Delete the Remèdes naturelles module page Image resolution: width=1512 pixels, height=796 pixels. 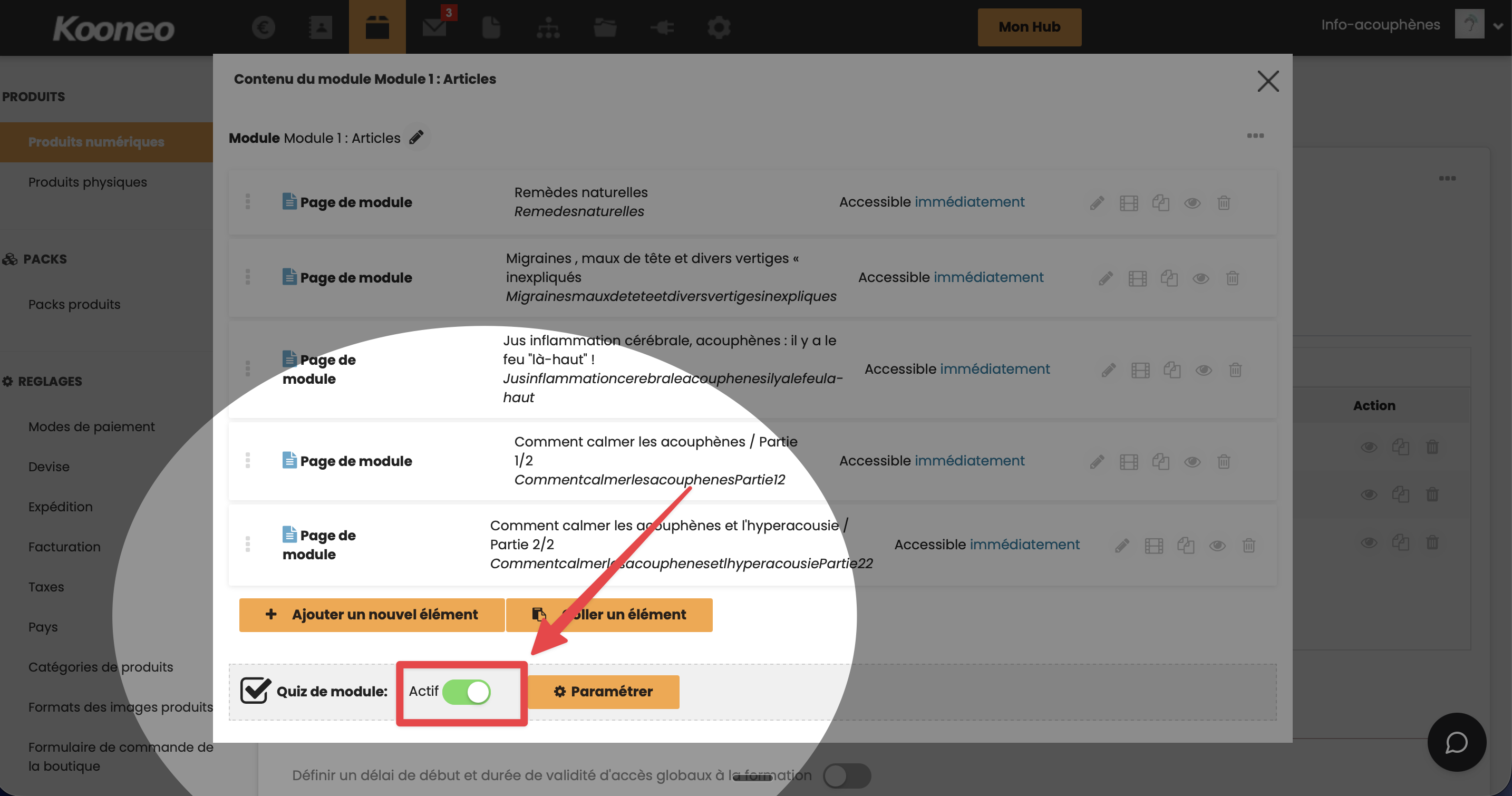[x=1223, y=202]
